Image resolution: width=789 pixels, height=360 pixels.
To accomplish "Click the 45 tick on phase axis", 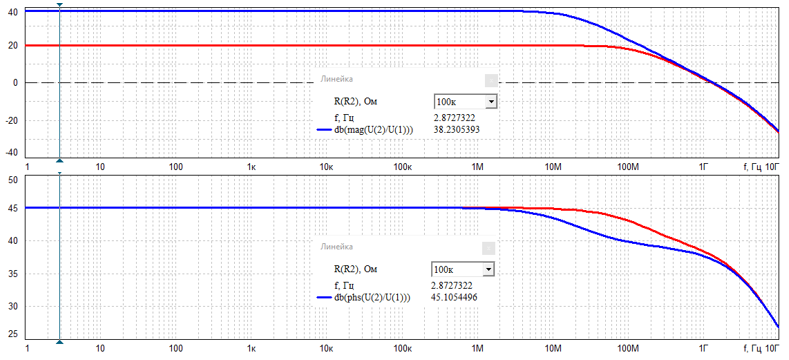I will pos(14,207).
